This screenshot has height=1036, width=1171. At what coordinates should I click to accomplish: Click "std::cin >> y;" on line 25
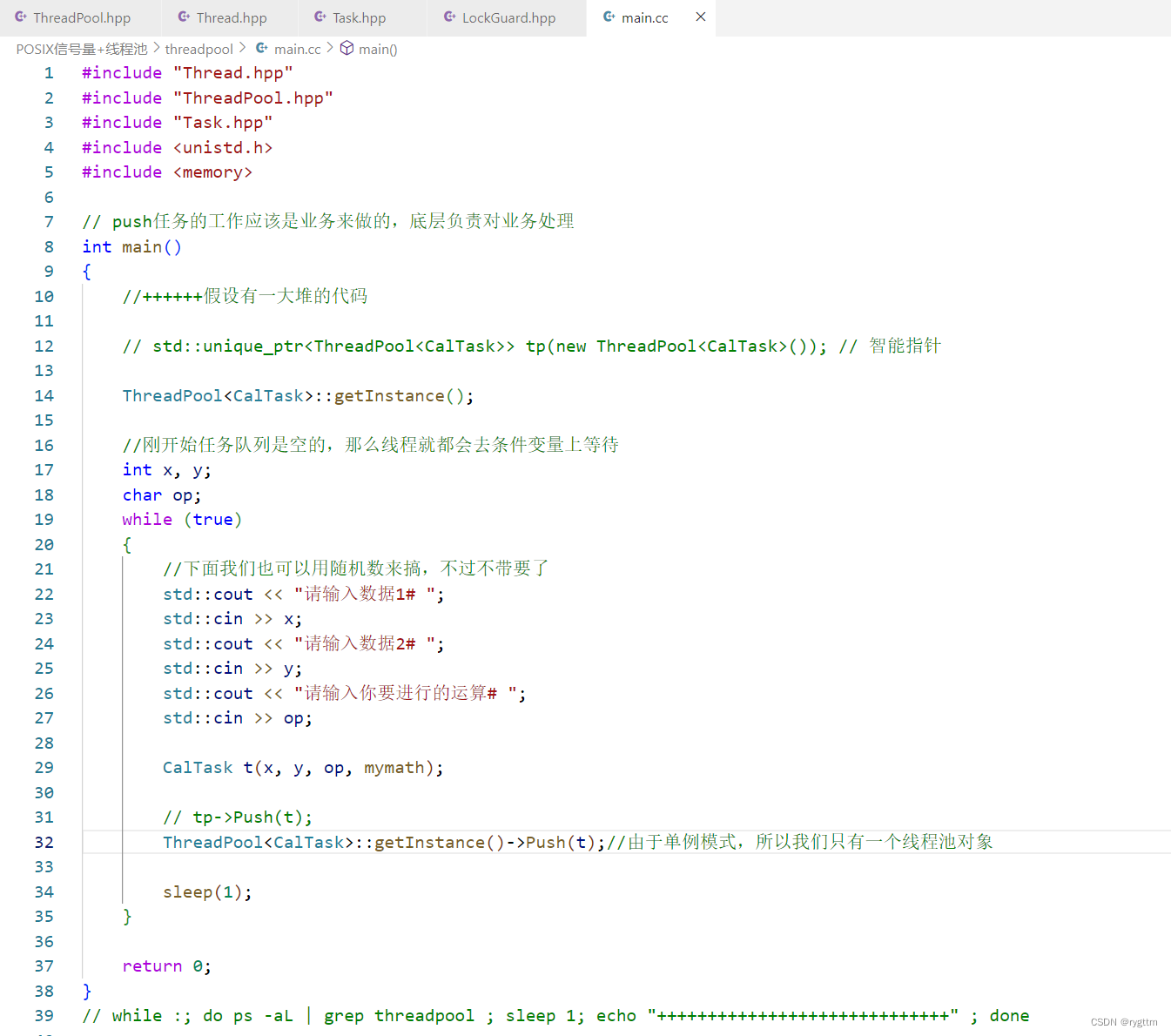click(x=232, y=669)
